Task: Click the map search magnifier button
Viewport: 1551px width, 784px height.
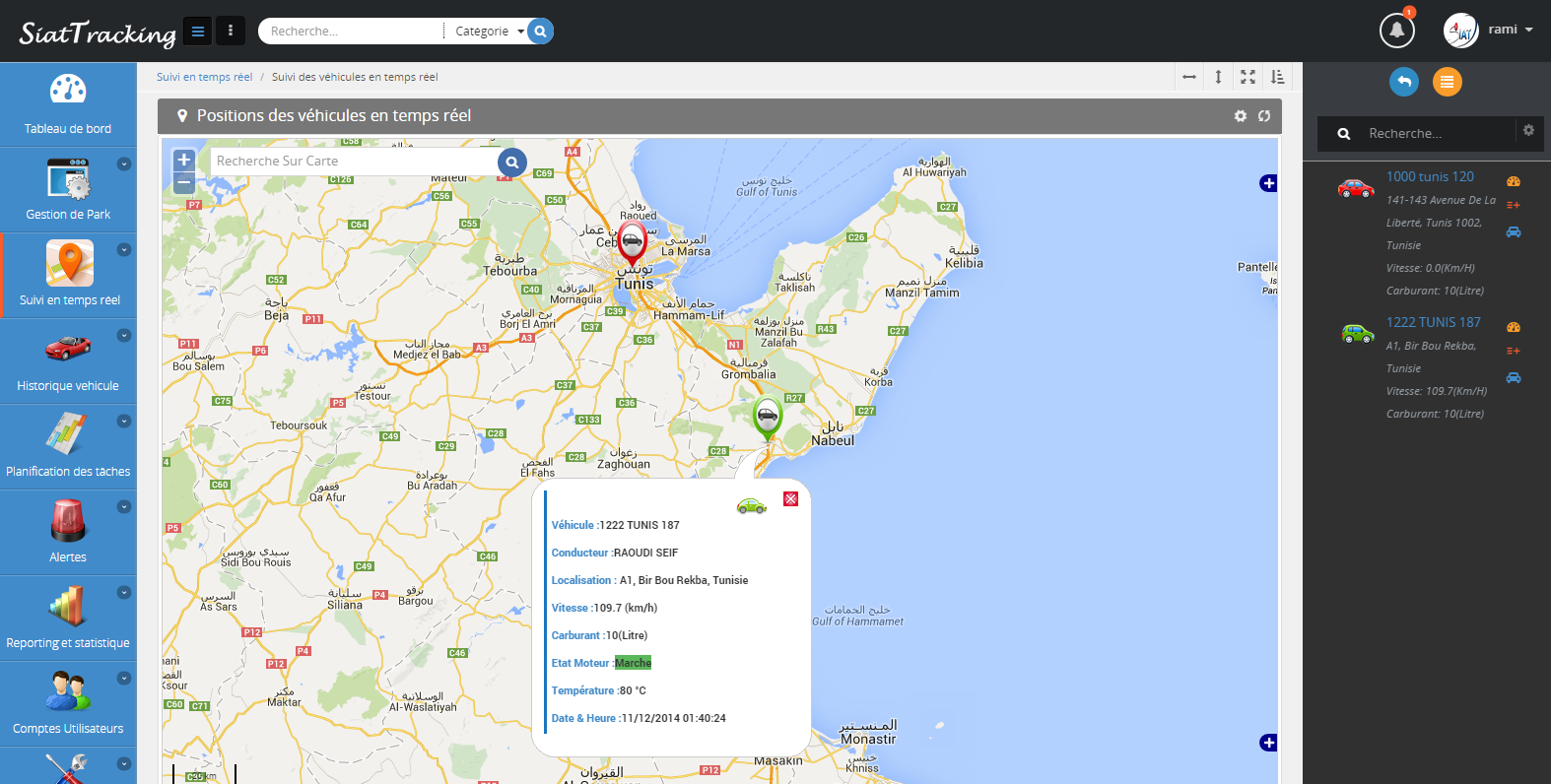Action: point(512,163)
